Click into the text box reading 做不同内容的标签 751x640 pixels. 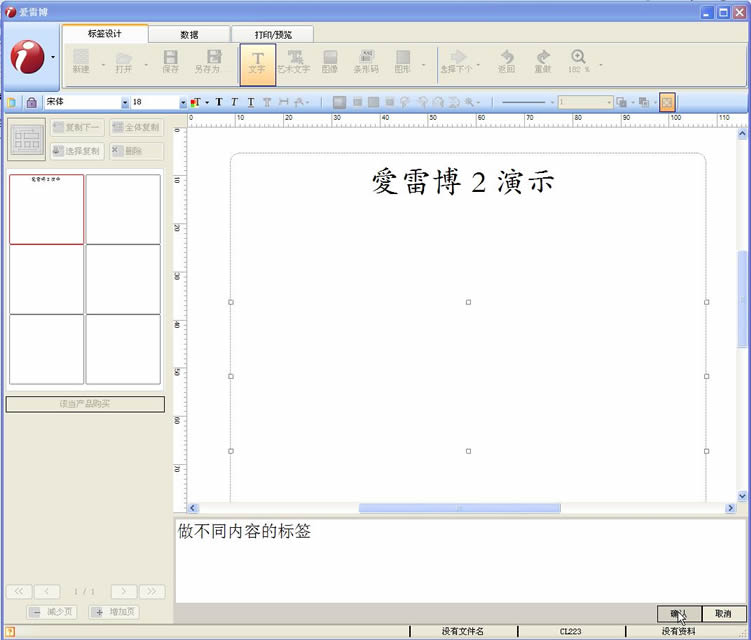(x=461, y=561)
